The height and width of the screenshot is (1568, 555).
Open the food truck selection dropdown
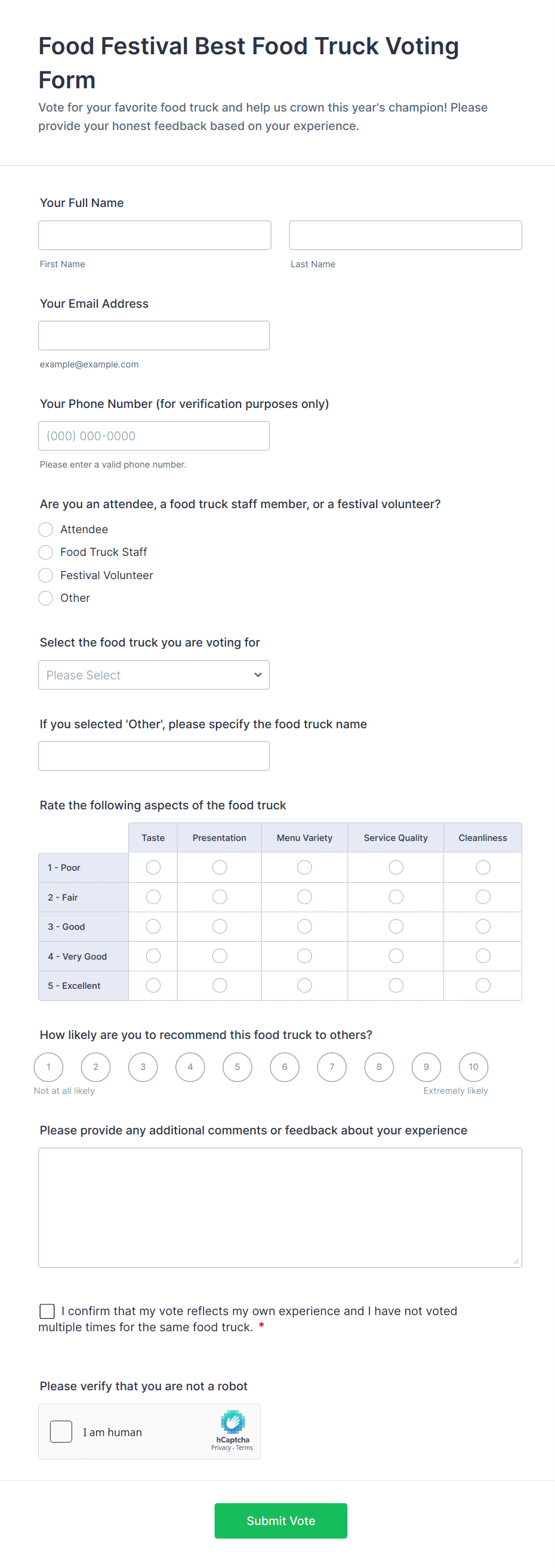tap(153, 675)
